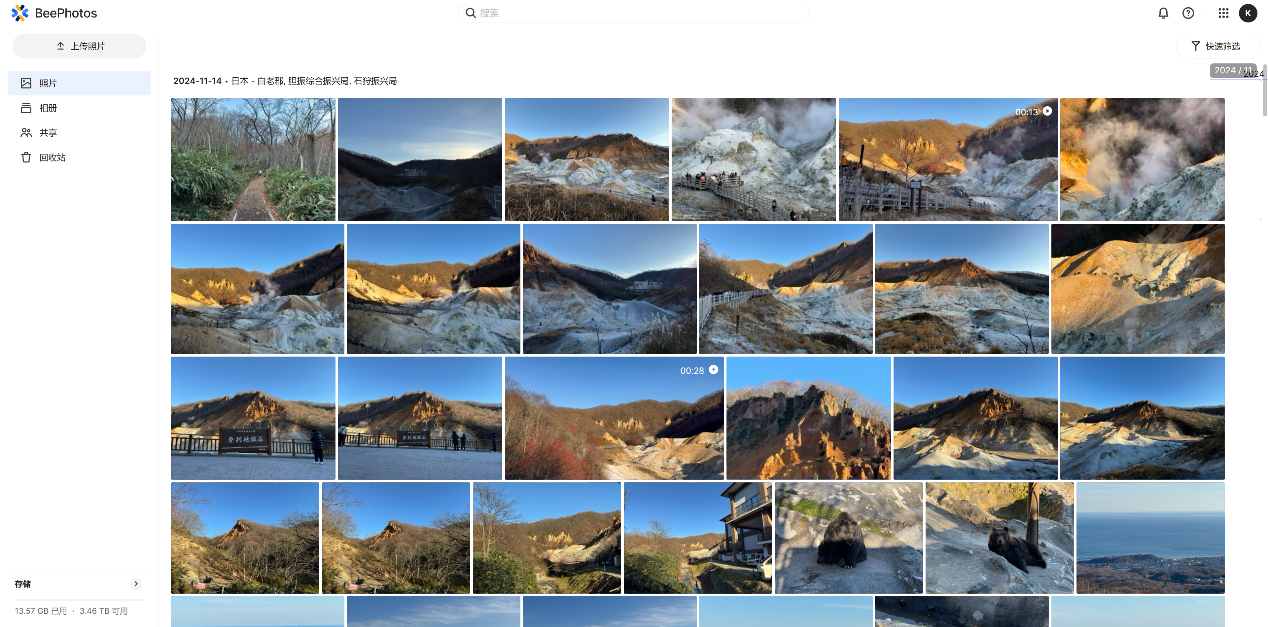Image resolution: width=1268 pixels, height=627 pixels.
Task: Click the Upload Photos button
Action: point(79,46)
